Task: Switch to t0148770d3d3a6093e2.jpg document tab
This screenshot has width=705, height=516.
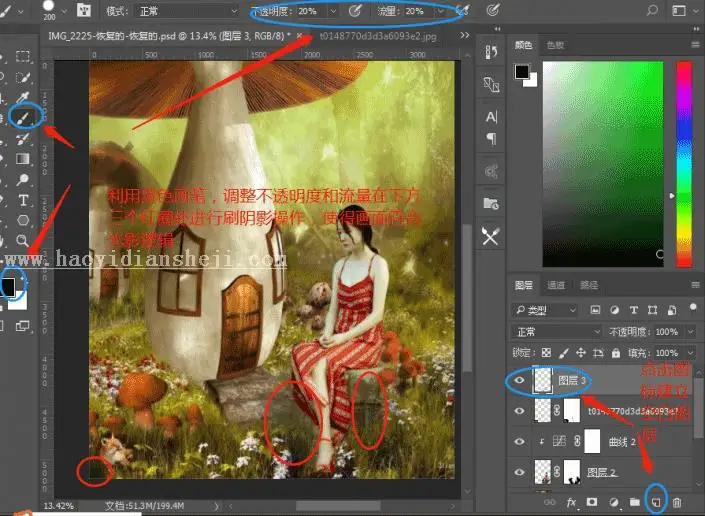Action: [x=378, y=36]
